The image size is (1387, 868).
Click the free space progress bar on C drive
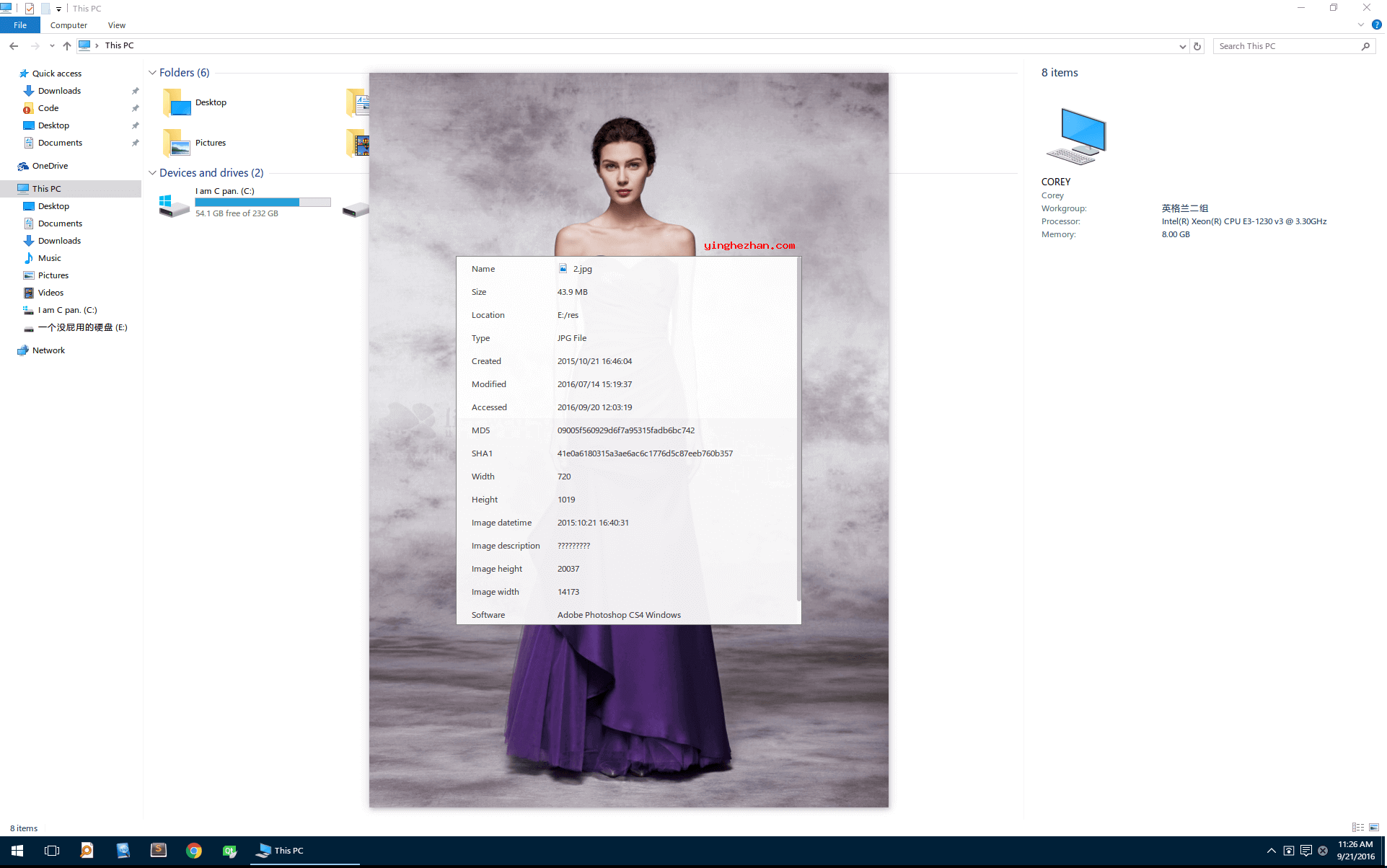pos(263,202)
